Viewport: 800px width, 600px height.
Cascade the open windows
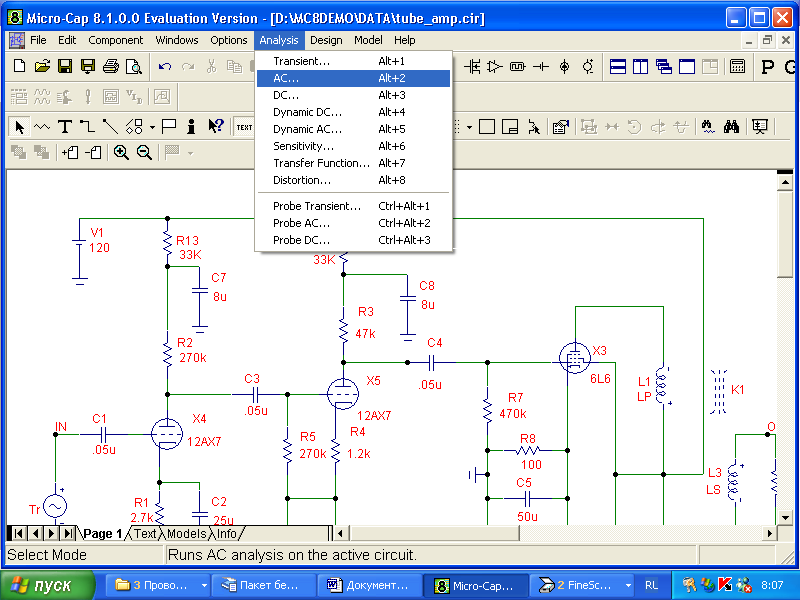tap(664, 66)
